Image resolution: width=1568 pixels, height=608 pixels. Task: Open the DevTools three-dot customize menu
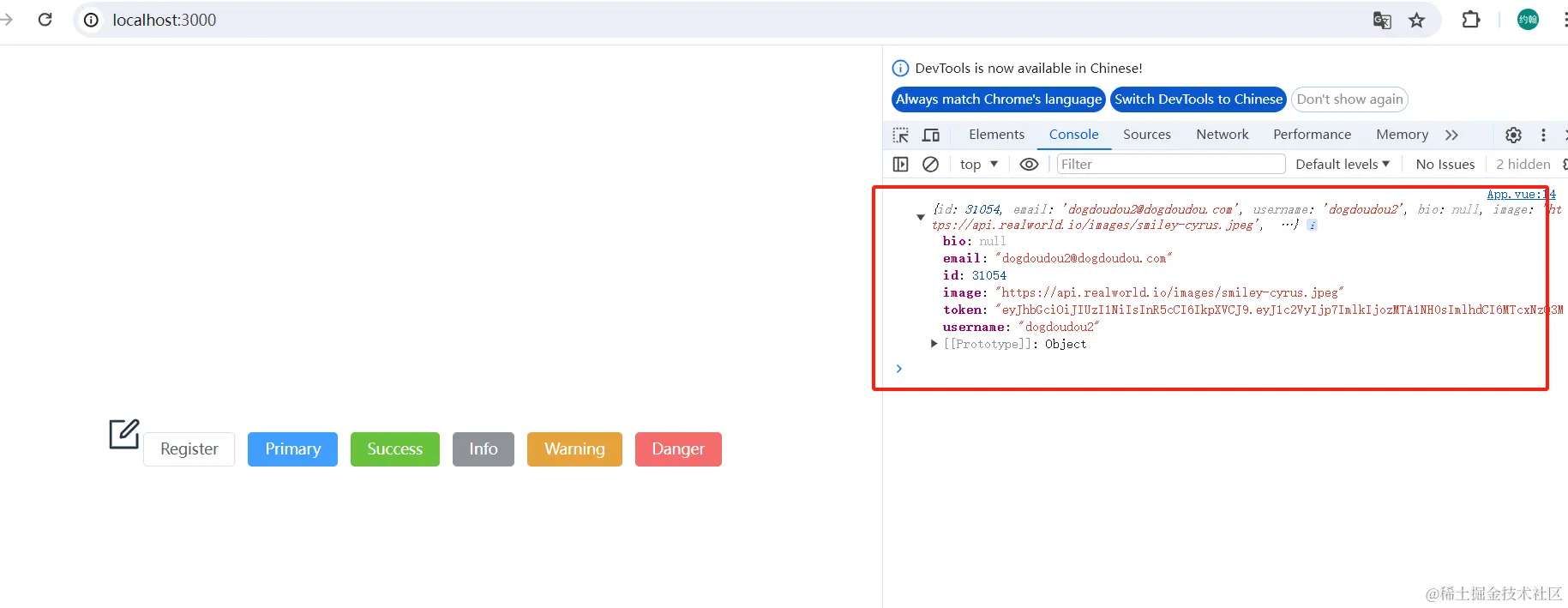[1543, 135]
